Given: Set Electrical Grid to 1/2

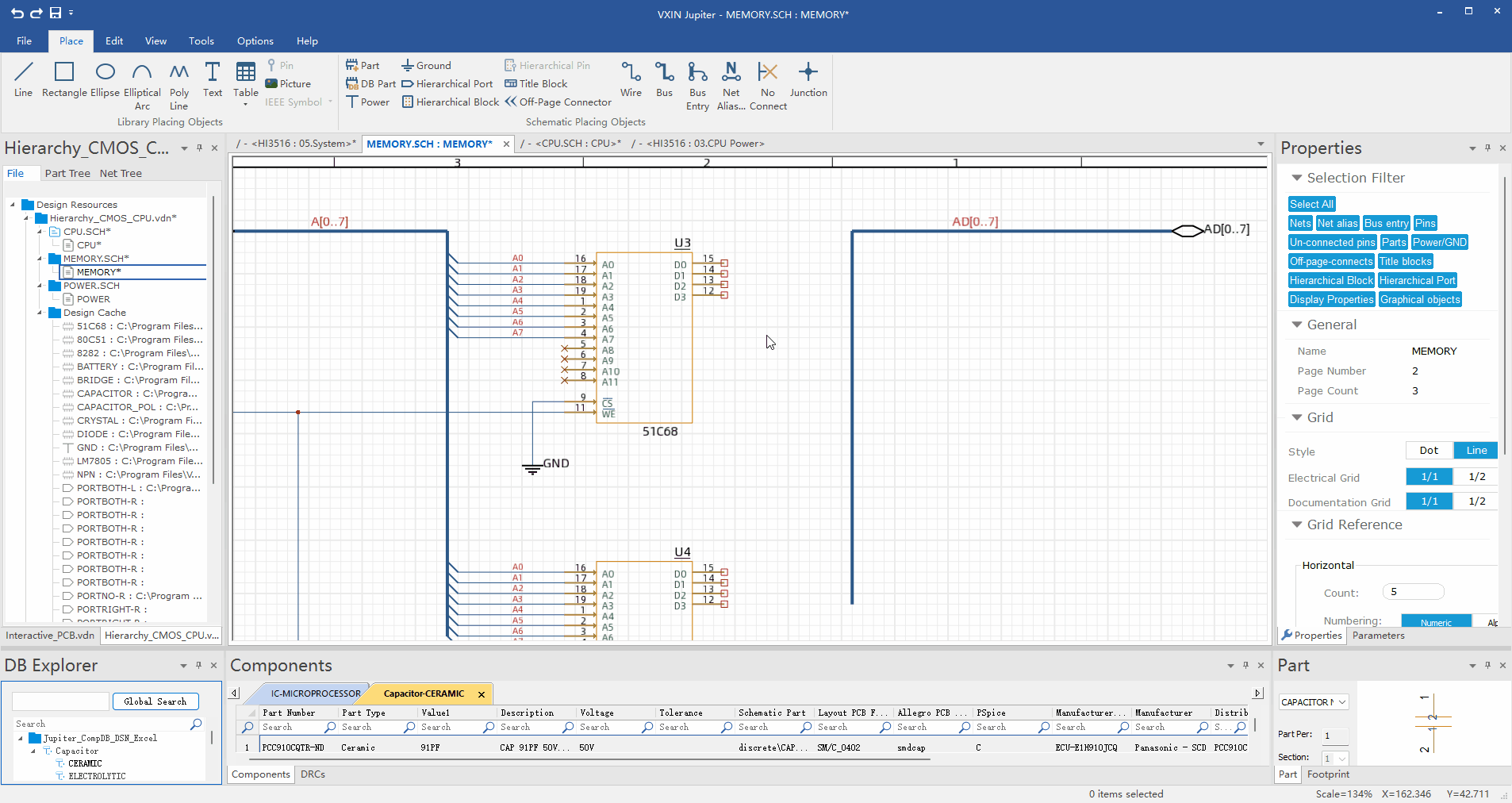Looking at the screenshot, I should [1476, 477].
